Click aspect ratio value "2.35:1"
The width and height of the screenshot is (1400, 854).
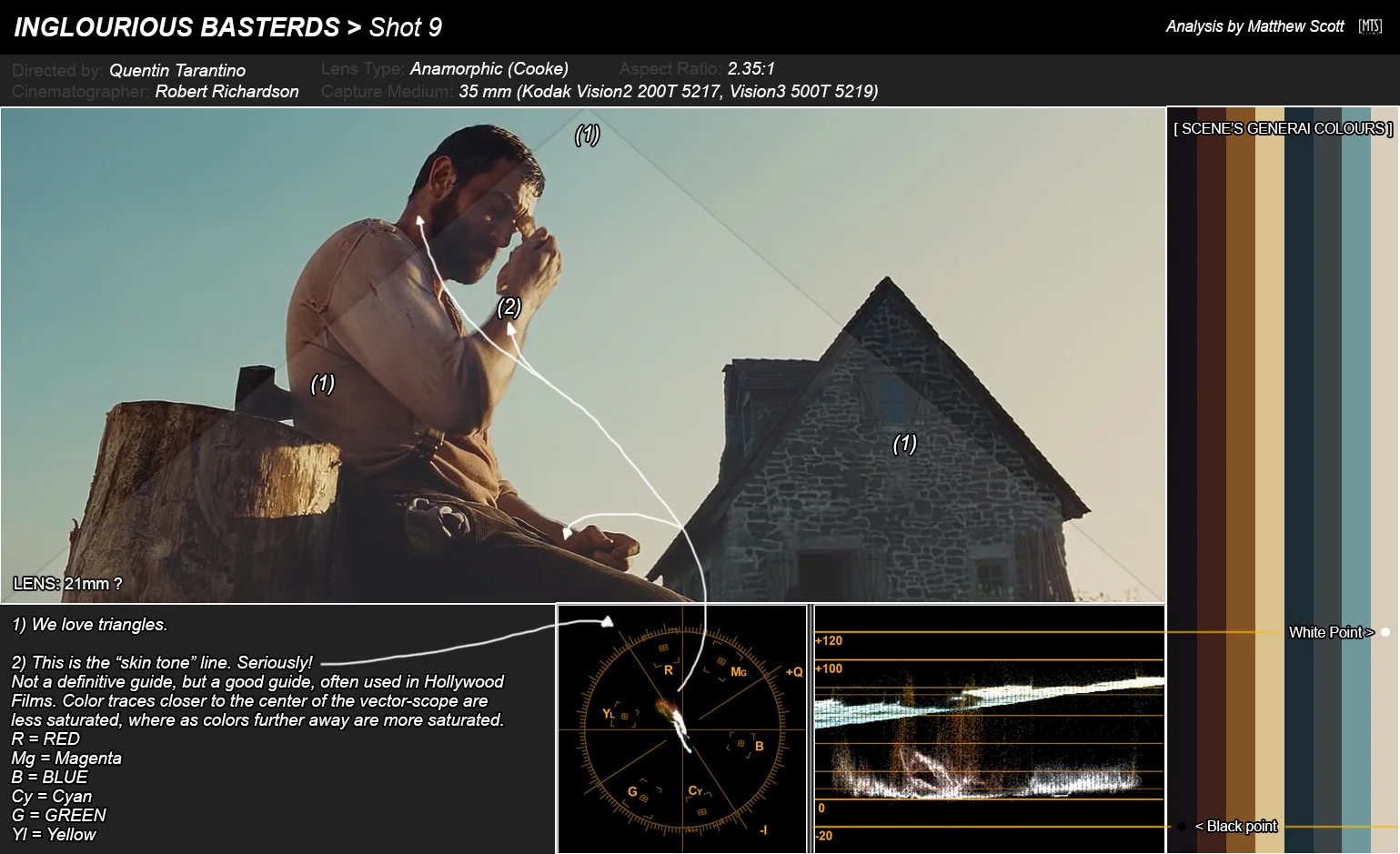tap(751, 68)
